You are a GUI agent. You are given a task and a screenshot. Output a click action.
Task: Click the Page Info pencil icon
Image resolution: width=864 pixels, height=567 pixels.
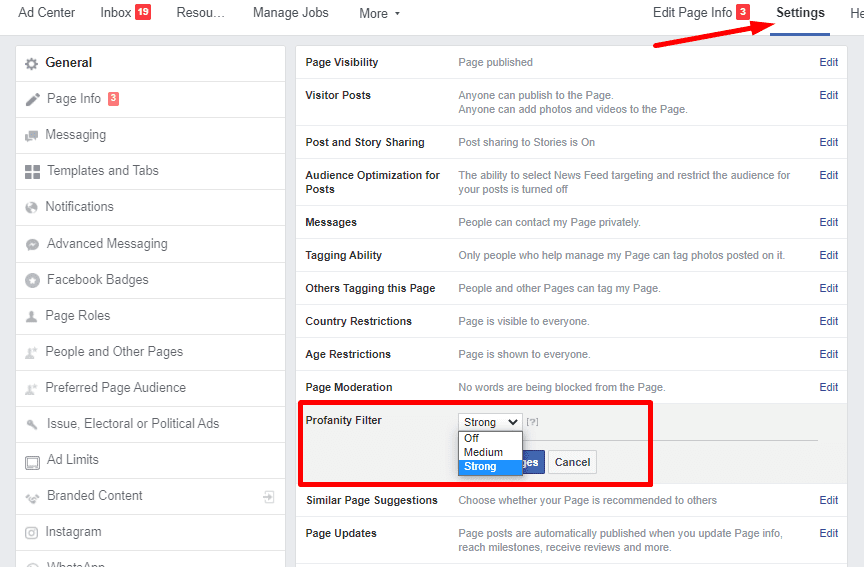[x=33, y=99]
